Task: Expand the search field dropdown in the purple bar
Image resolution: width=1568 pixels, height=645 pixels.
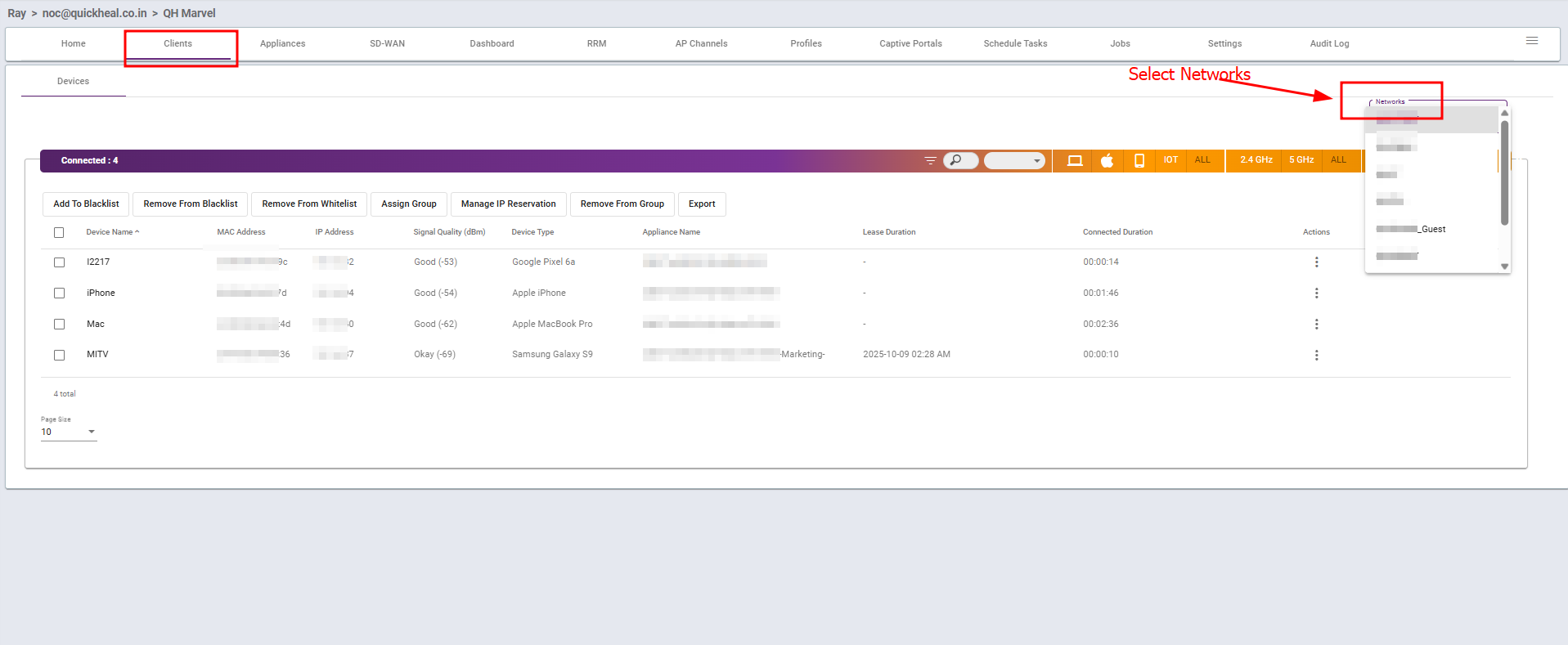Action: (x=1036, y=160)
